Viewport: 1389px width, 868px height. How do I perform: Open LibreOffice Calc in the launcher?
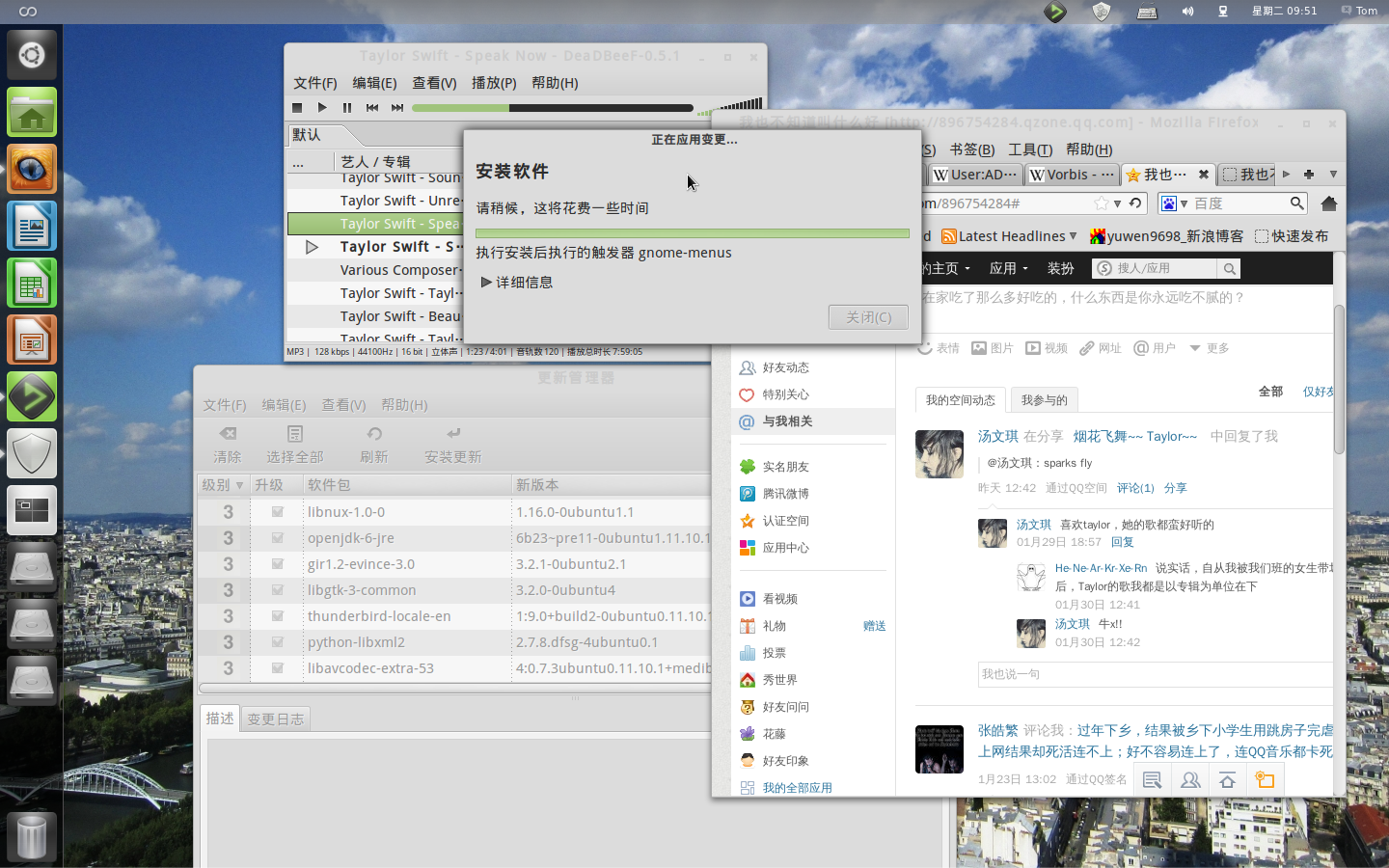(x=32, y=284)
